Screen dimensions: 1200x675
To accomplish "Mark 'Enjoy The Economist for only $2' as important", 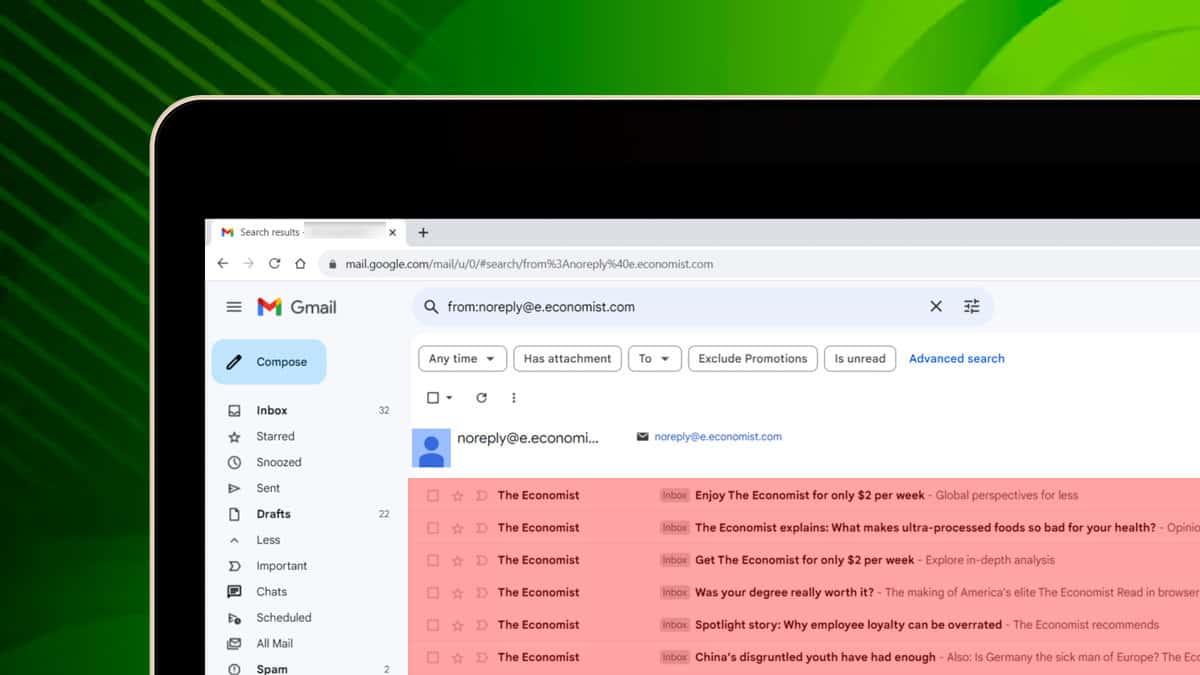I will (481, 495).
